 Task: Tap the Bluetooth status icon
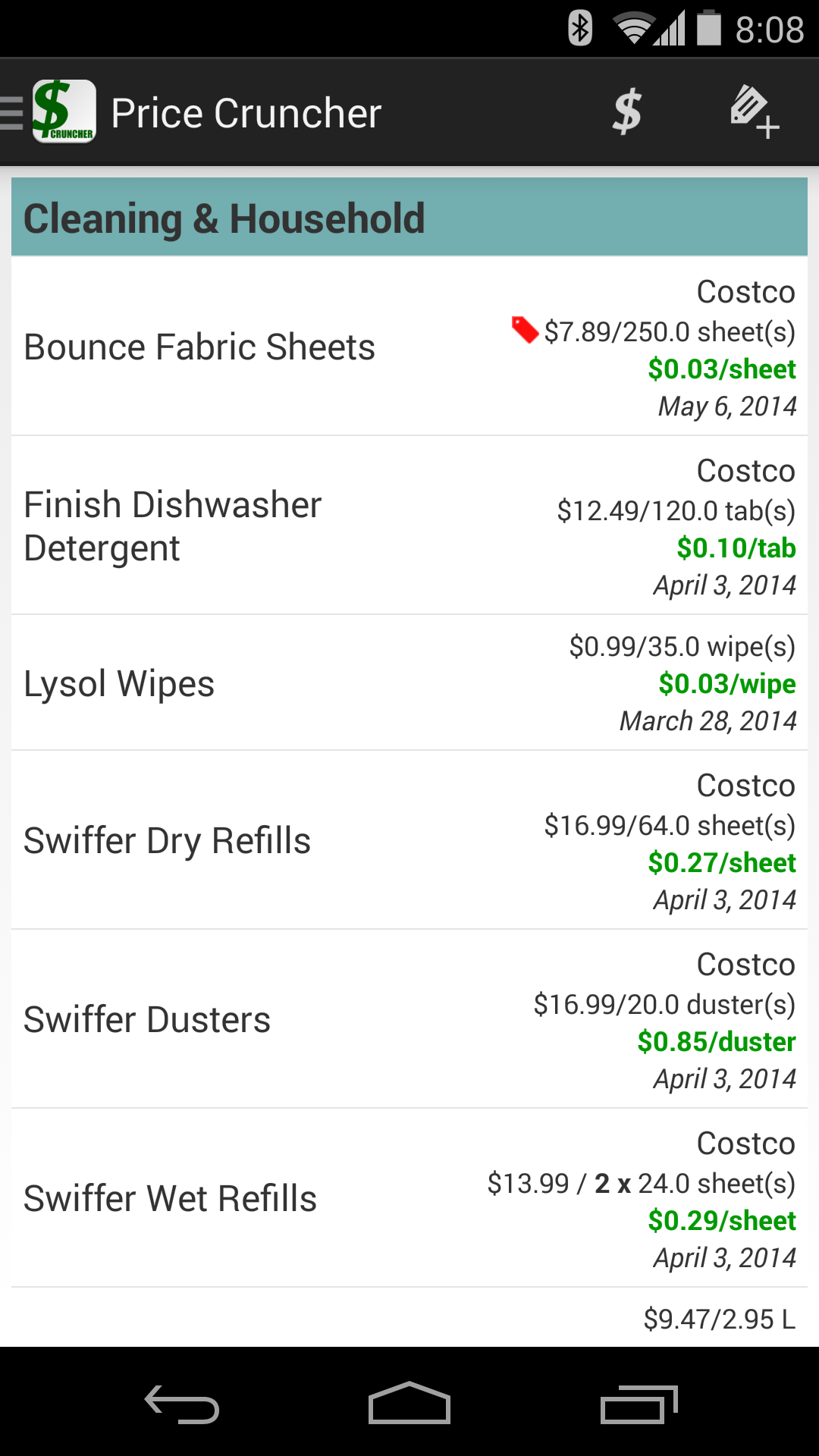pos(580,29)
